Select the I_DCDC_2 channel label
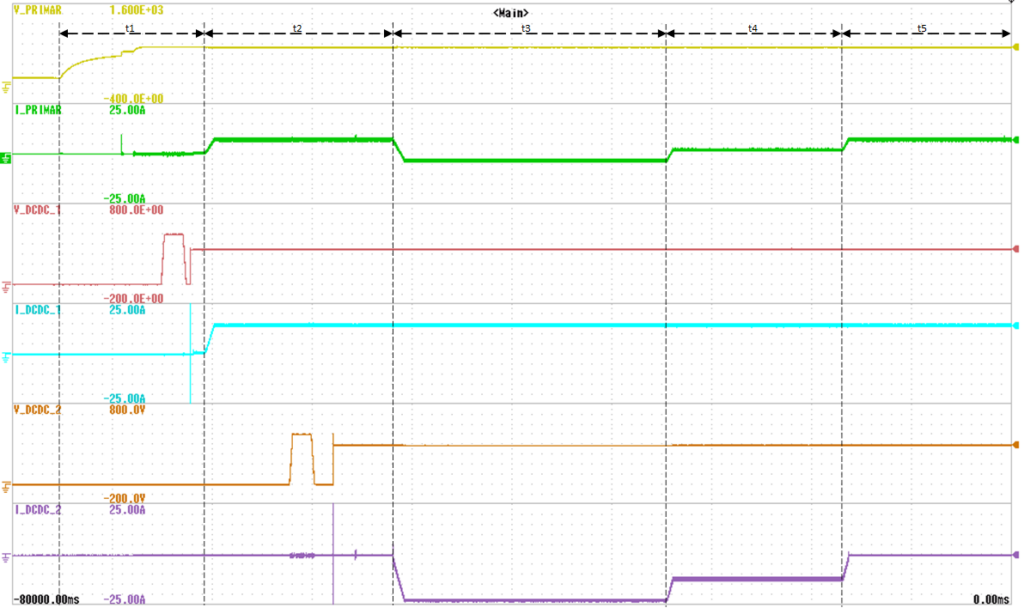The height and width of the screenshot is (614, 1024). (x=37, y=510)
